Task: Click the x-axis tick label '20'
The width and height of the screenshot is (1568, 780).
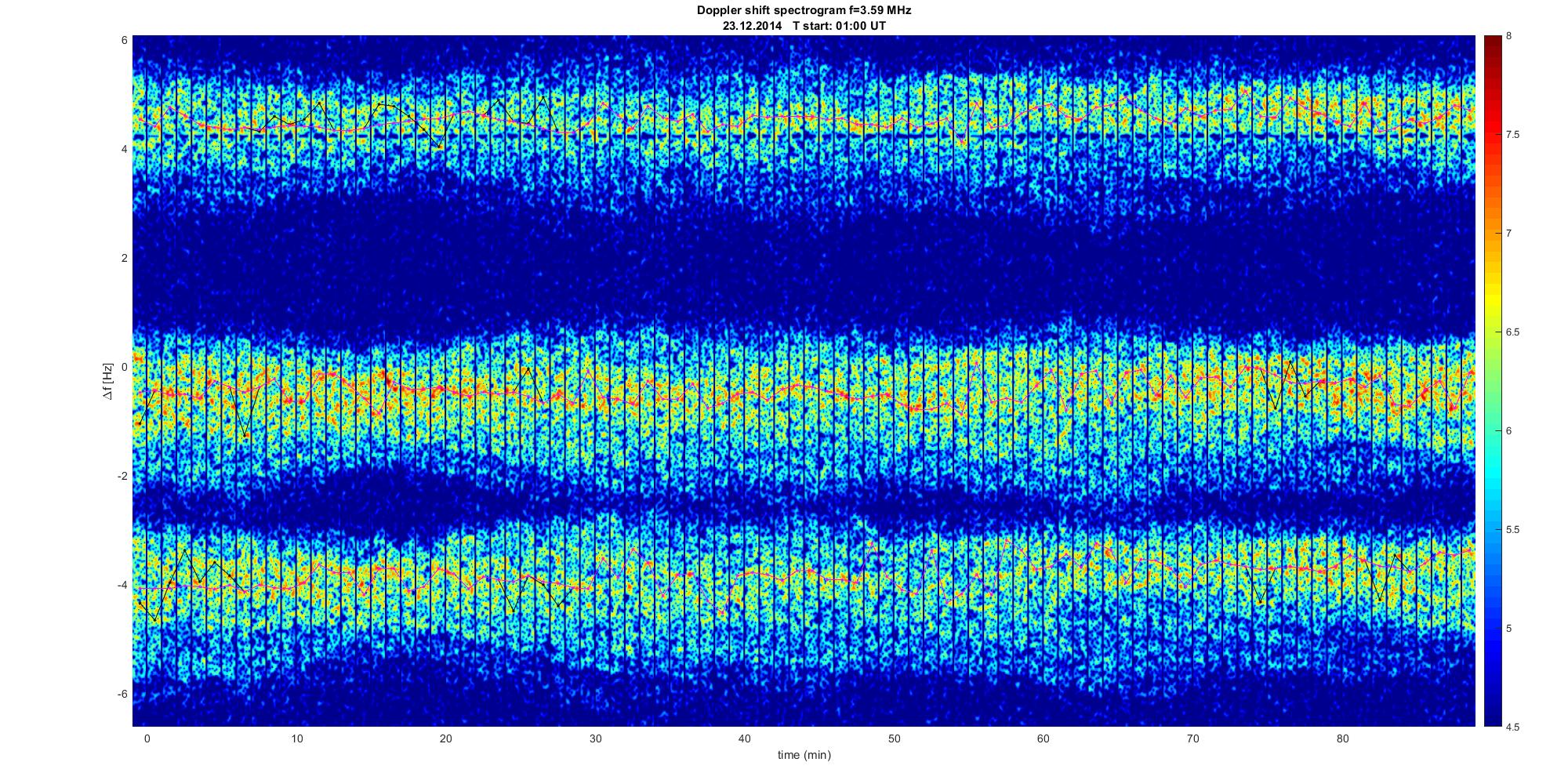Action: click(x=445, y=738)
